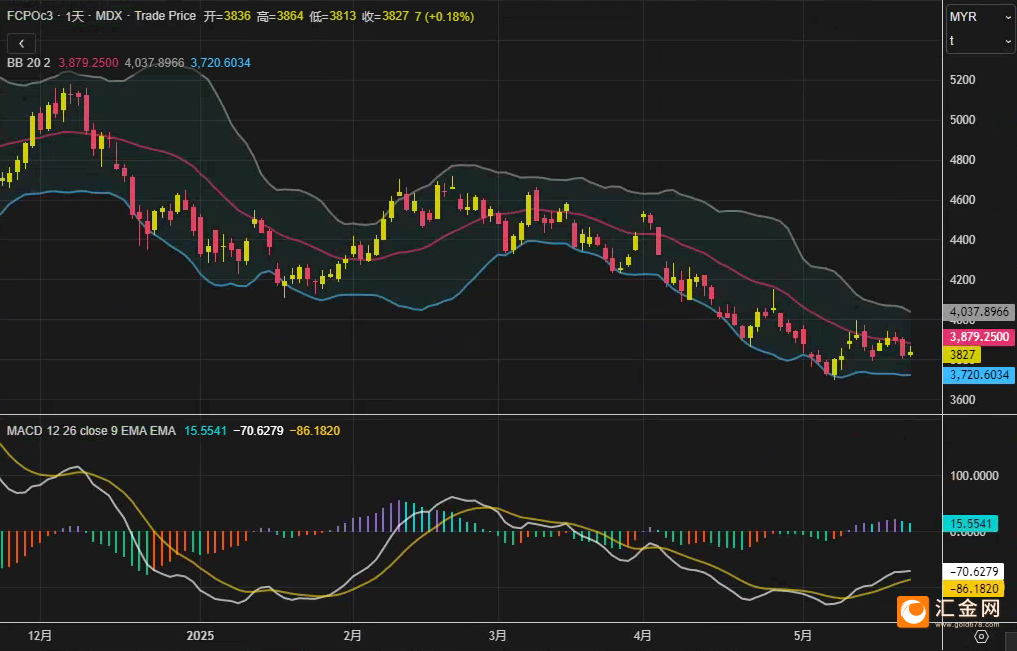Select the BB 20 2 indicator legend
Image resolution: width=1017 pixels, height=651 pixels.
[29, 63]
